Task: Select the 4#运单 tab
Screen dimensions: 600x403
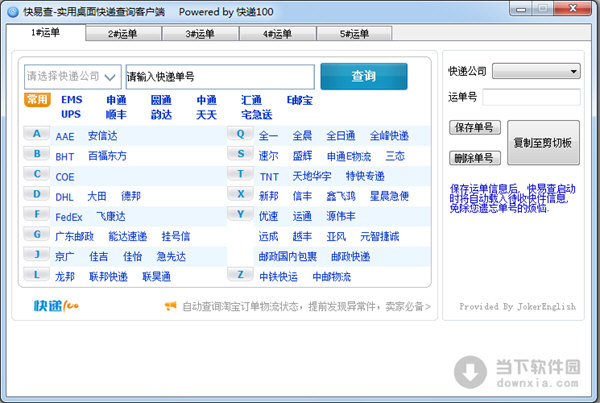Action: click(x=278, y=34)
